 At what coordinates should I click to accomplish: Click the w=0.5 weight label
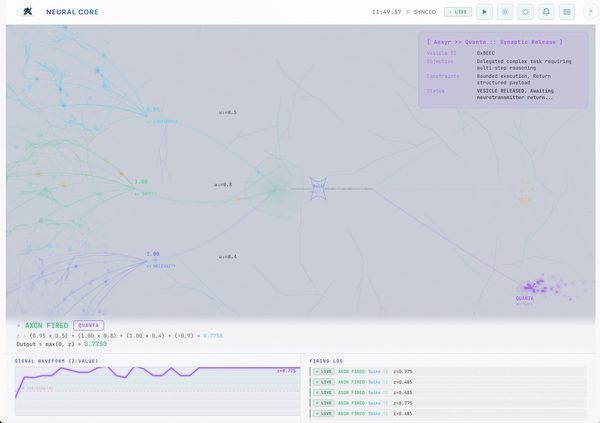(x=228, y=112)
